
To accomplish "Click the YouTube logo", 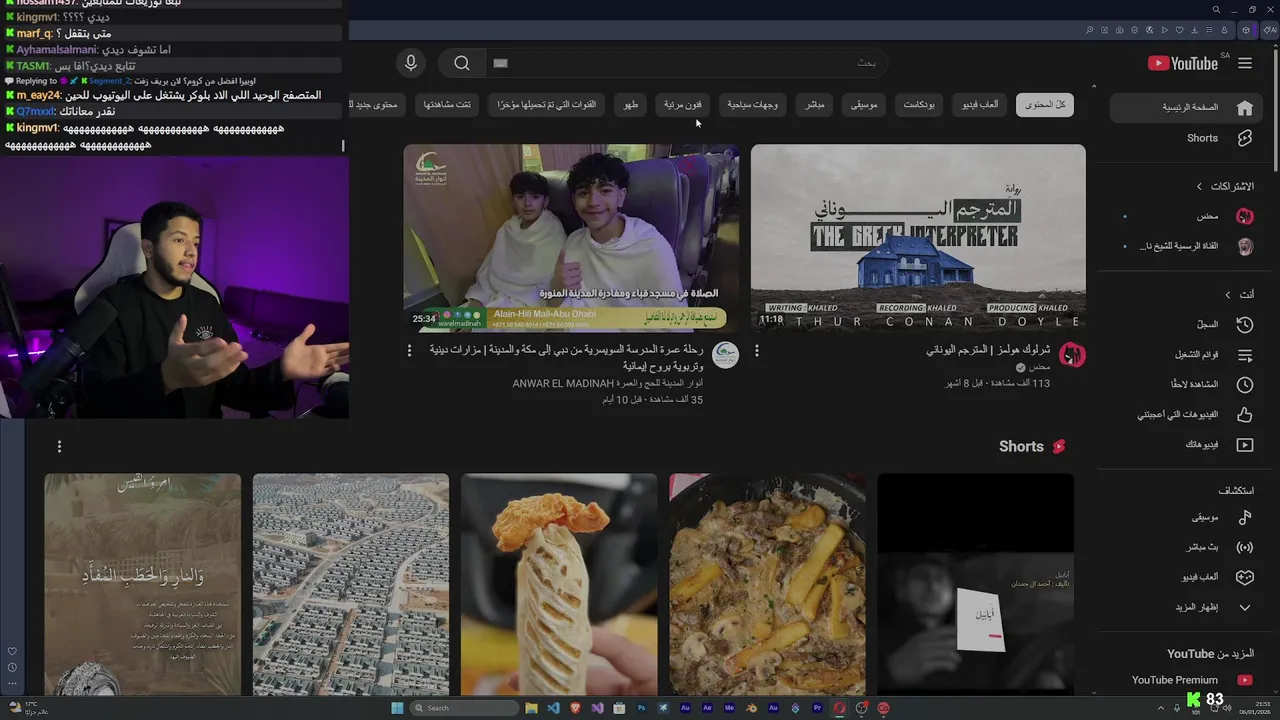I will (x=1184, y=63).
